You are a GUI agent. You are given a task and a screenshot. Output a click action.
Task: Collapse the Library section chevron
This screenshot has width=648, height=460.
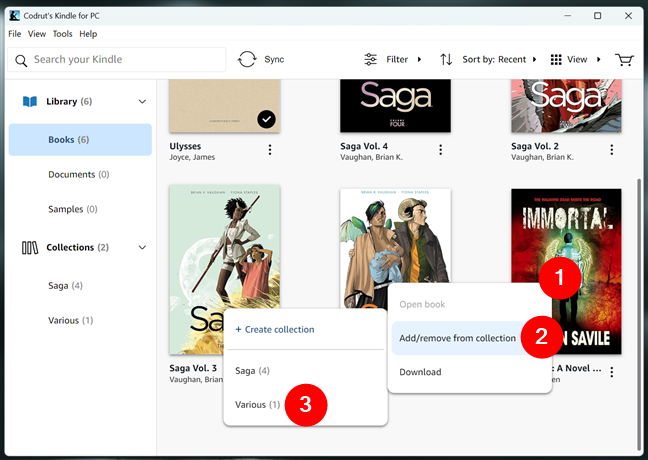142,102
